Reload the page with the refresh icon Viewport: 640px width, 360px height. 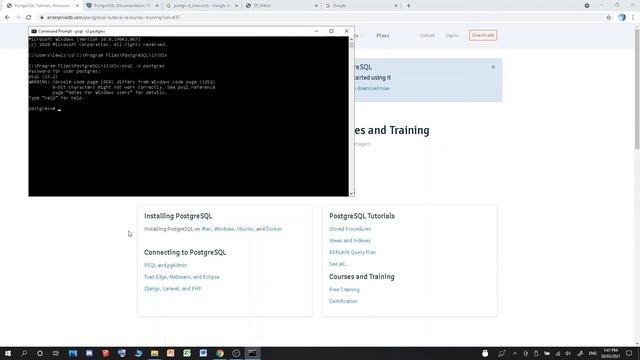pyautogui.click(x=29, y=18)
